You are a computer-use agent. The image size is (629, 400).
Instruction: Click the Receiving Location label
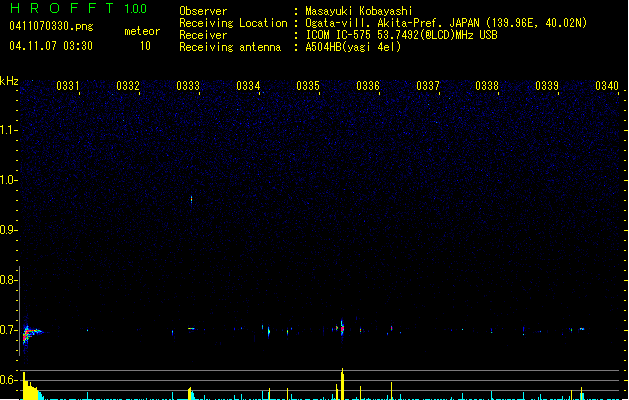[233, 23]
